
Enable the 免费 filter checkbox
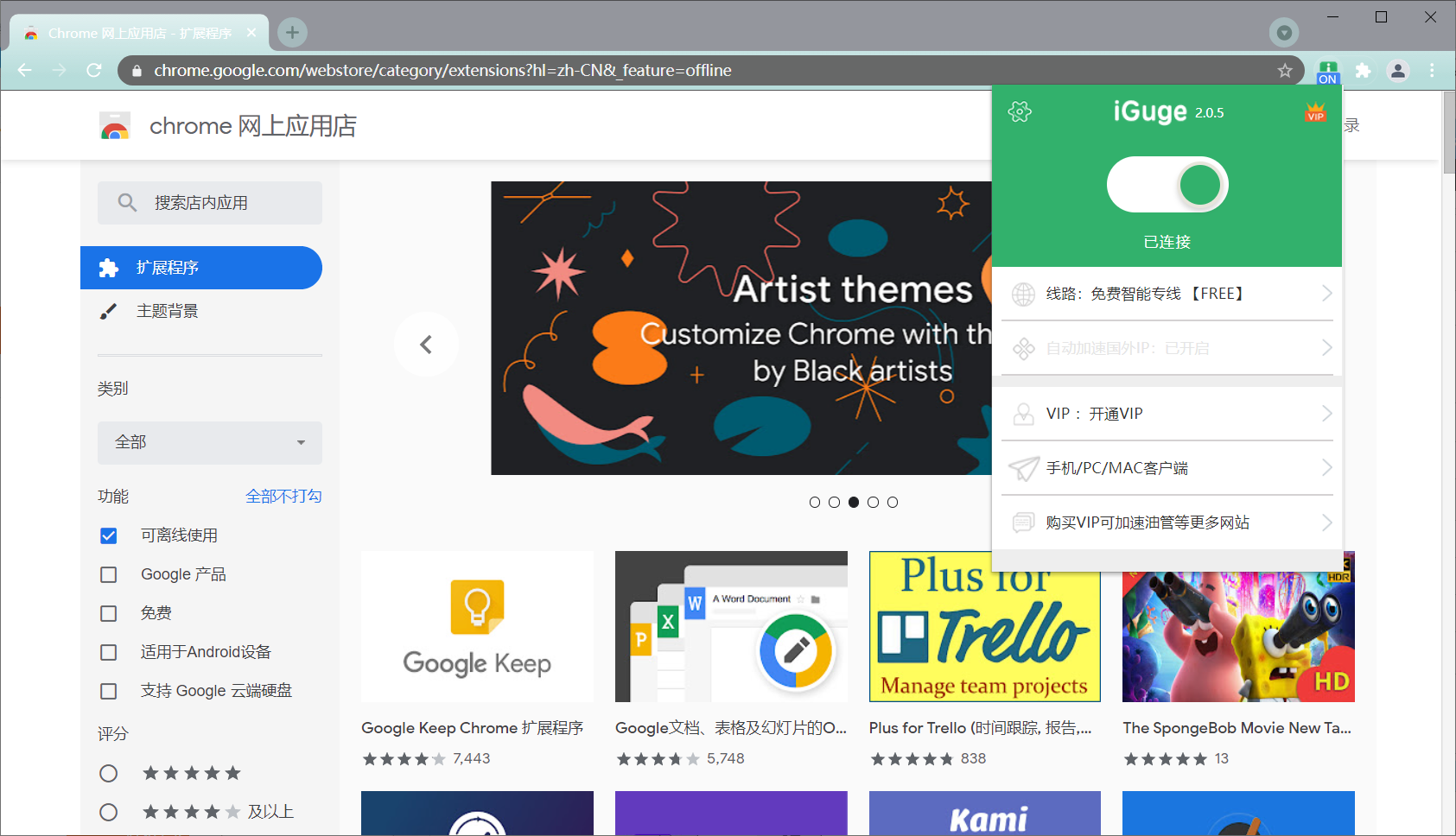click(x=108, y=613)
